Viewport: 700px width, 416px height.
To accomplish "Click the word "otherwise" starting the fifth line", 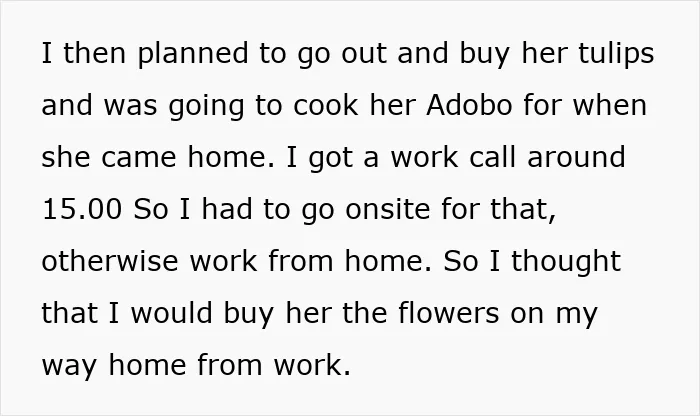I will point(110,261).
